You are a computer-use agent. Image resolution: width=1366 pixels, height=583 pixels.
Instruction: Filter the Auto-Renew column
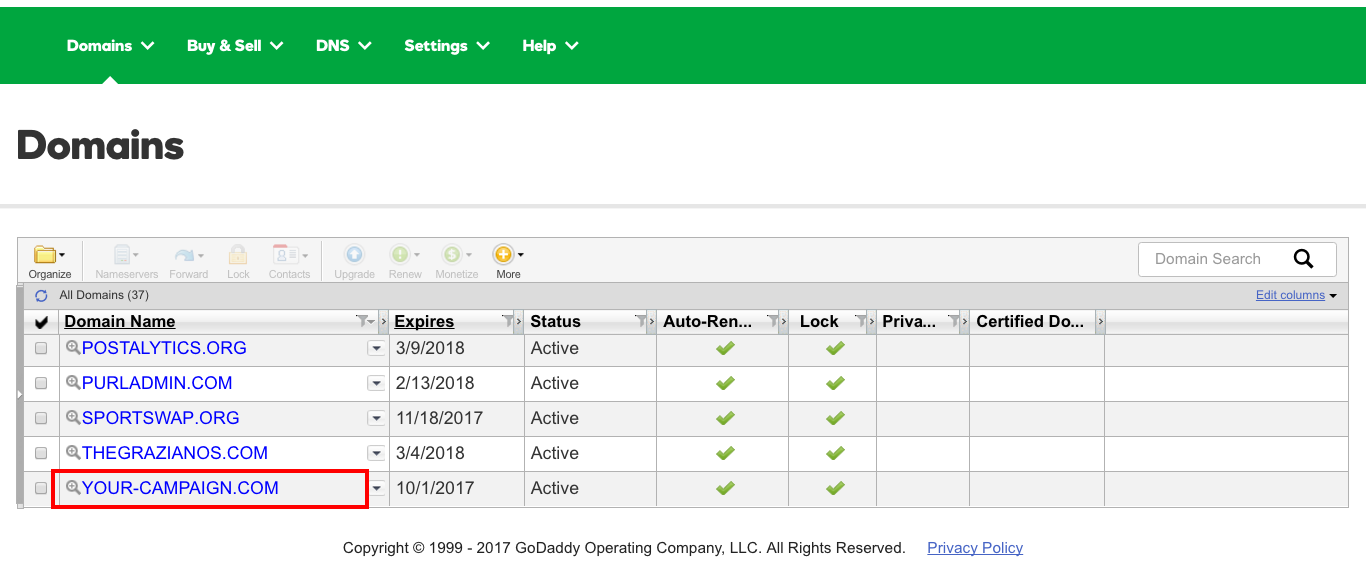(x=772, y=321)
